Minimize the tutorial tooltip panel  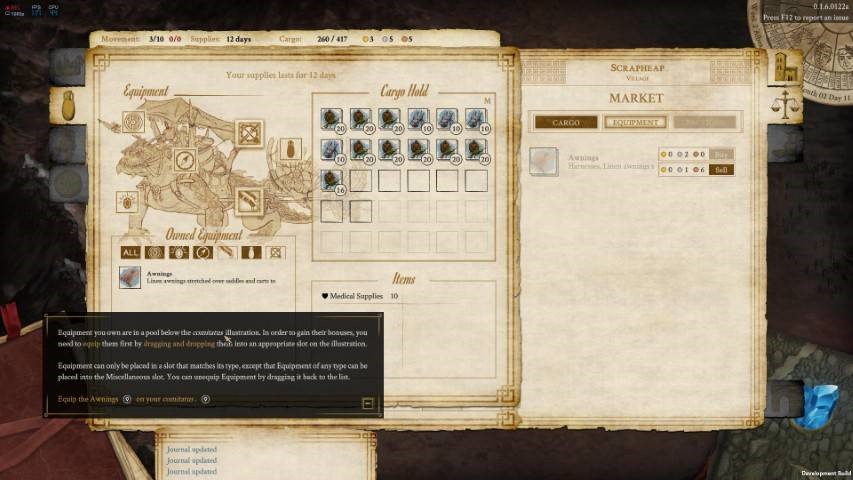[367, 403]
